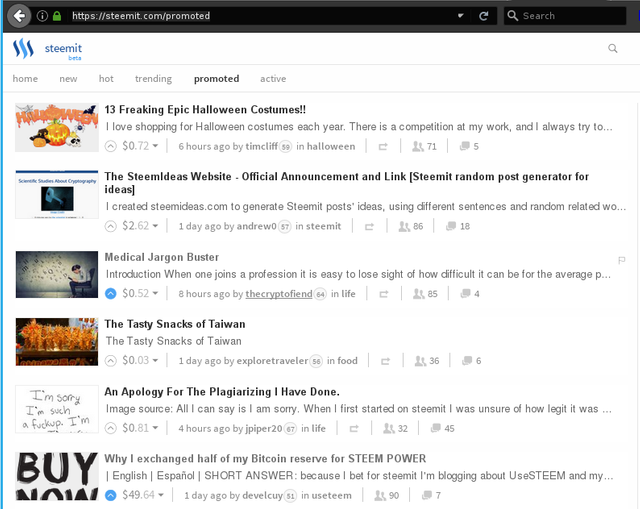Show the 71 voters on Halloween post
Viewport: 640px width, 509px height.
424,146
